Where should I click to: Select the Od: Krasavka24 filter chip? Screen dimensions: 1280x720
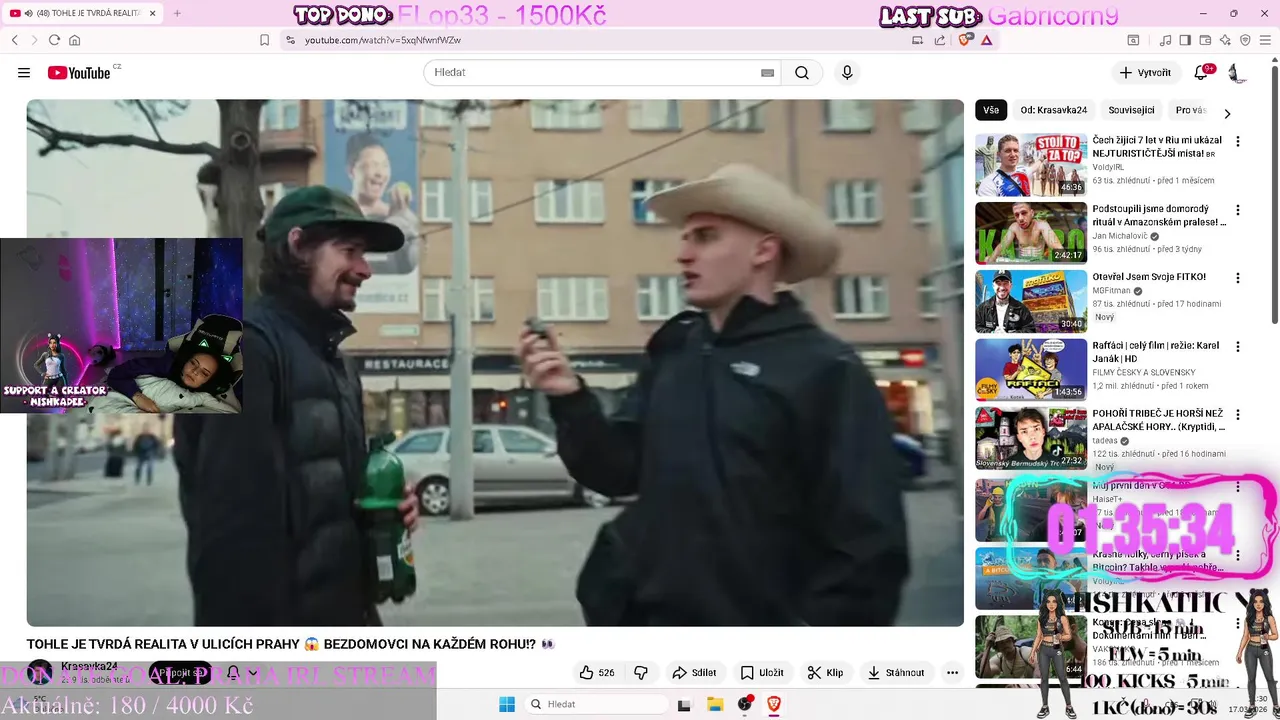[x=1053, y=110]
